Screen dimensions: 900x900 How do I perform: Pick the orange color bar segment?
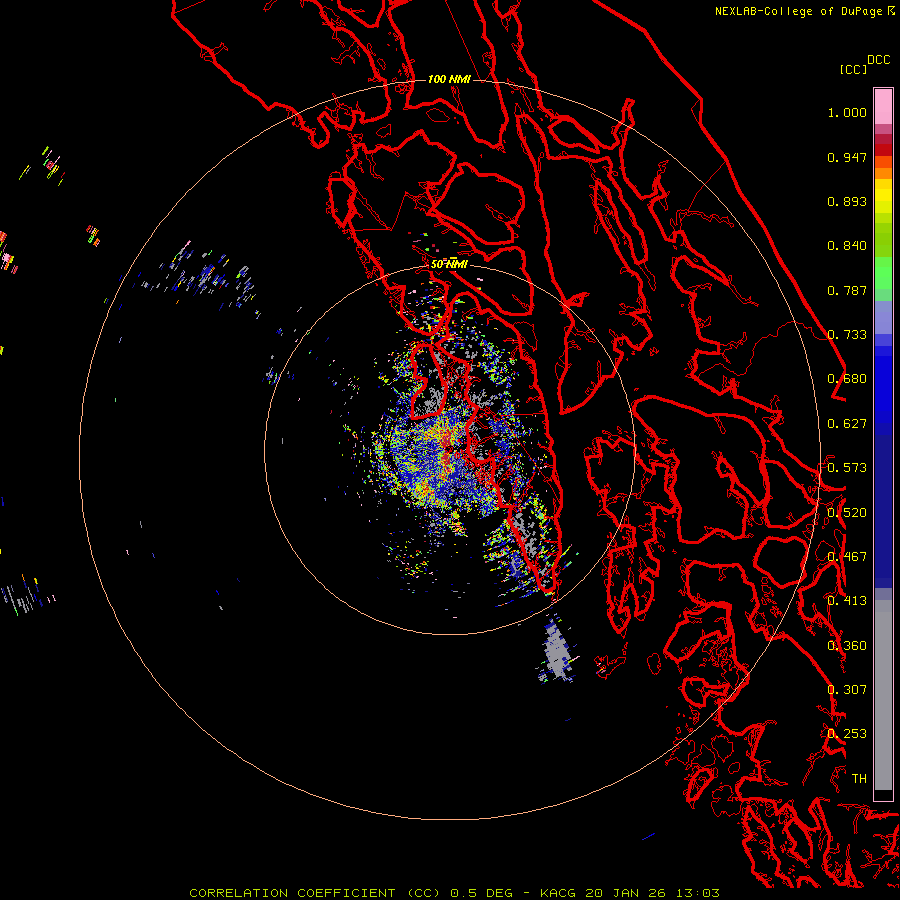pos(883,173)
